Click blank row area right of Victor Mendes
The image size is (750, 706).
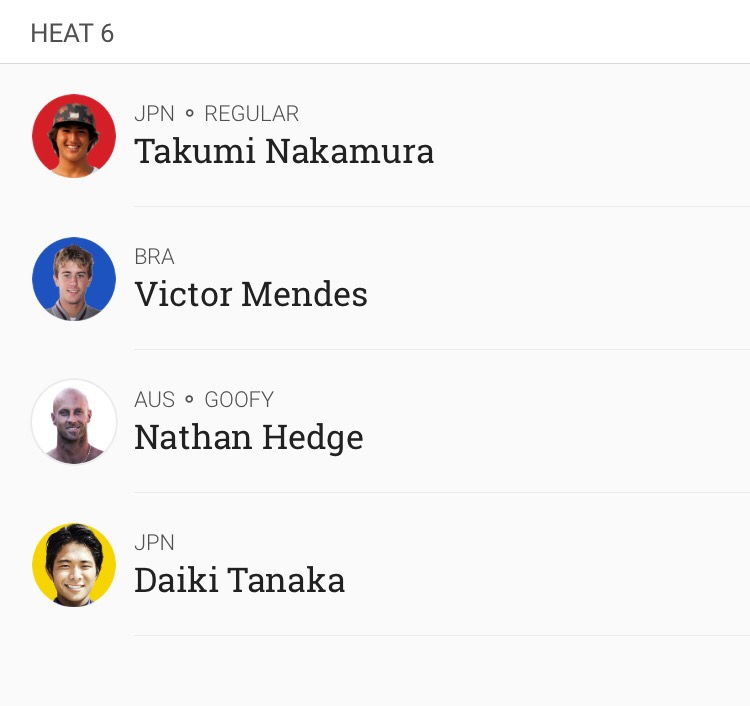tap(559, 279)
